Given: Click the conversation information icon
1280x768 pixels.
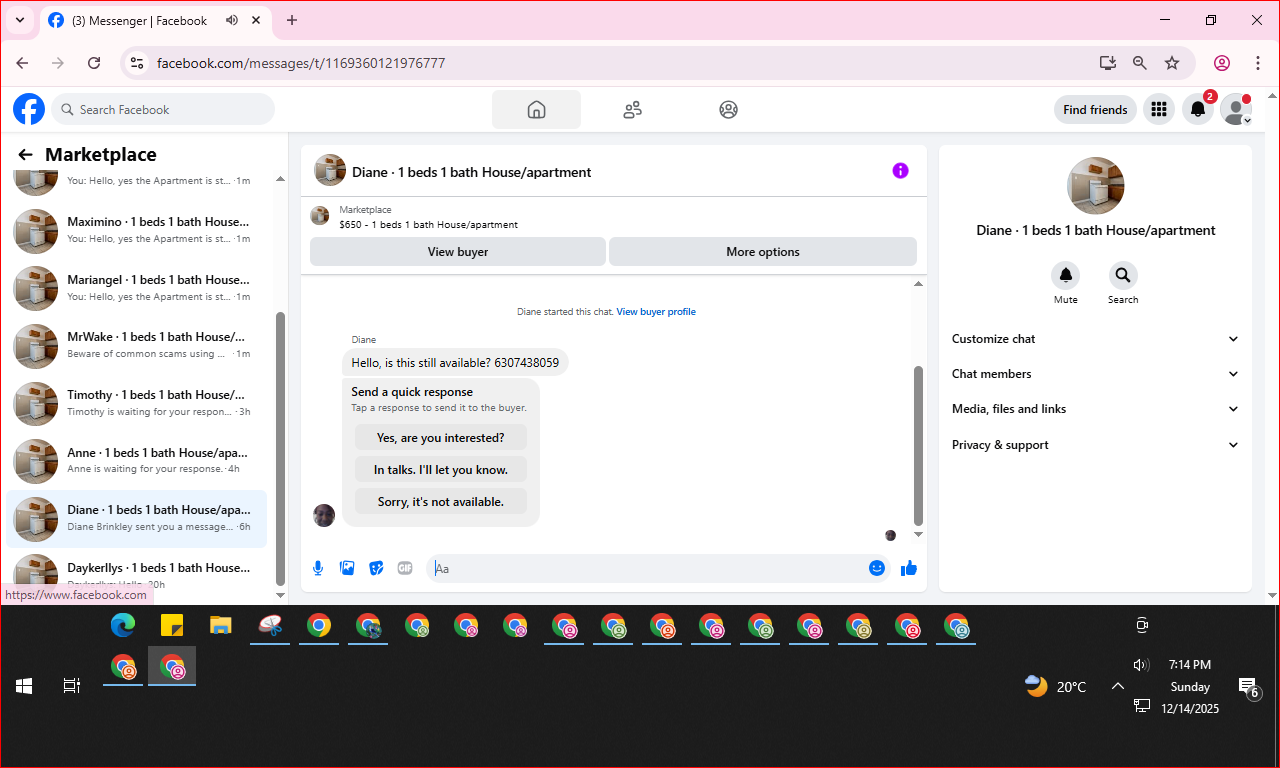Looking at the screenshot, I should 900,171.
